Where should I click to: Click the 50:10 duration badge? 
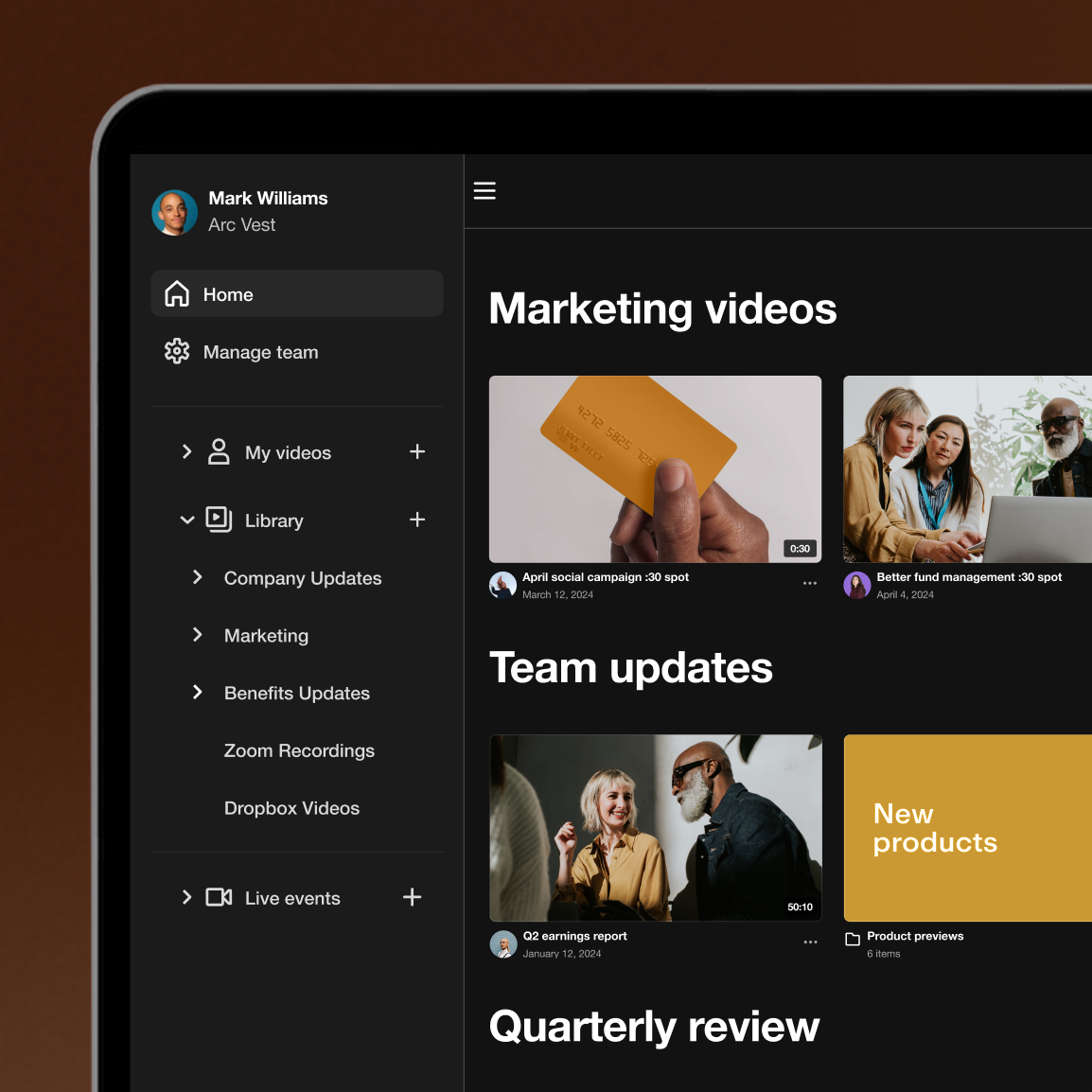[800, 907]
